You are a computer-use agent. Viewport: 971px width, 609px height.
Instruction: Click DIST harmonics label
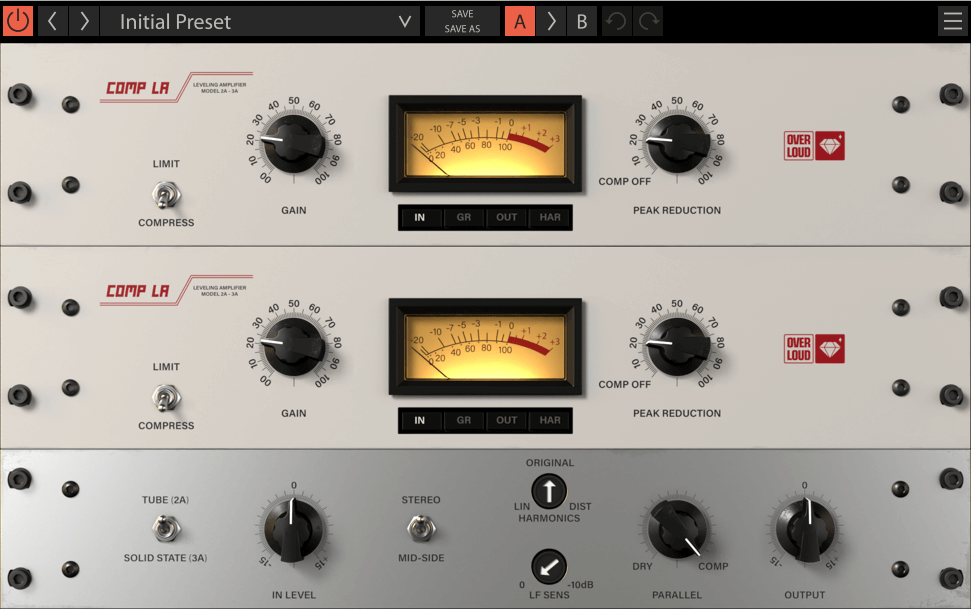tap(580, 506)
